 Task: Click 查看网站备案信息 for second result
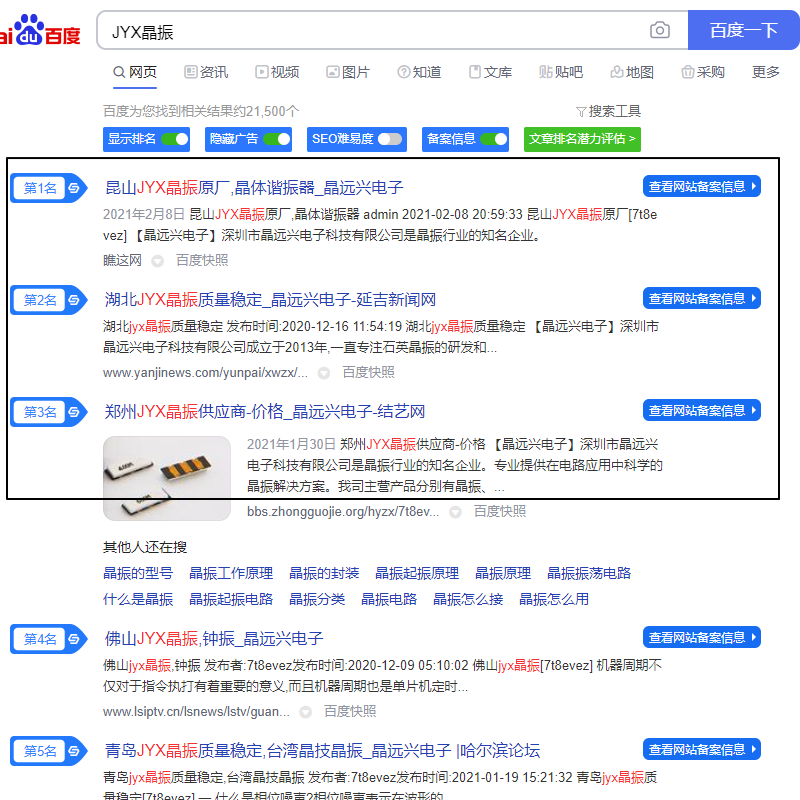(702, 298)
